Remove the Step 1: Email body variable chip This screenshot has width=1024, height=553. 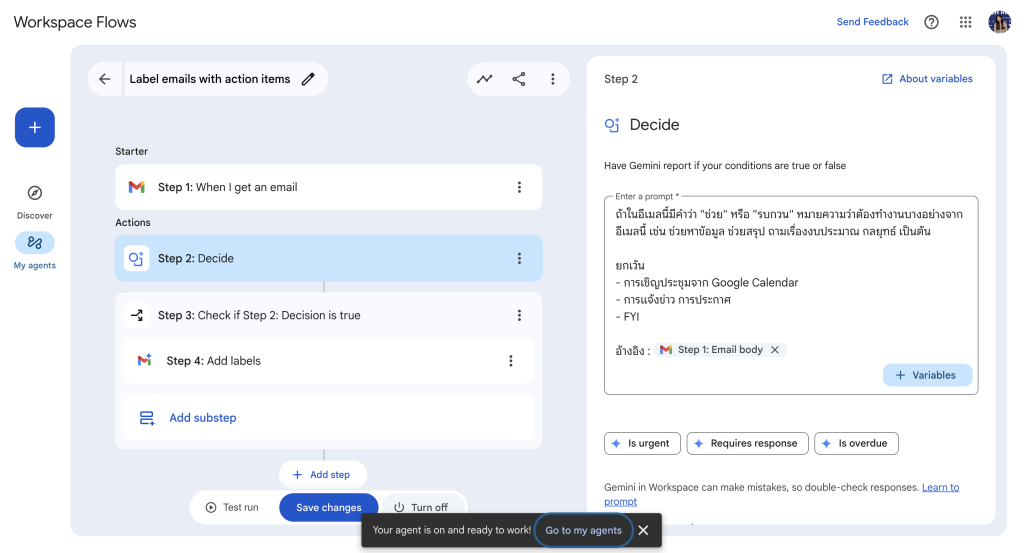(775, 350)
